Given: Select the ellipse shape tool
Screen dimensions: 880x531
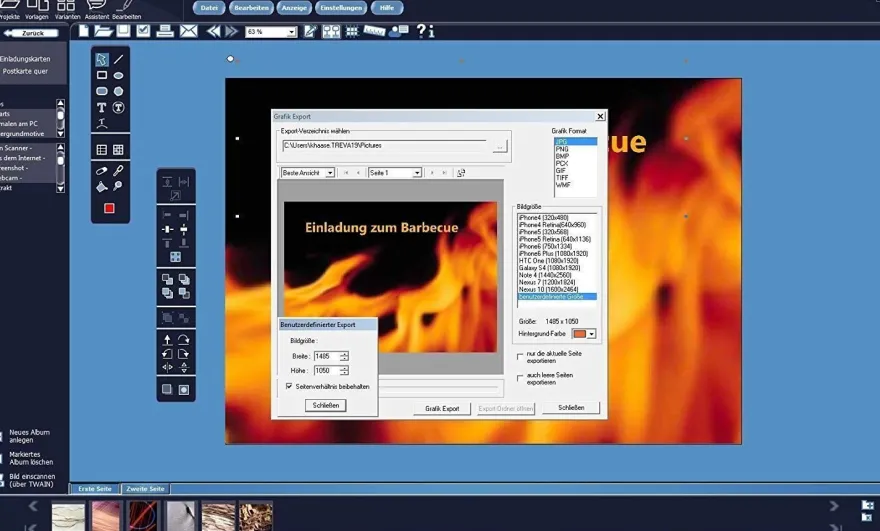Looking at the screenshot, I should click(118, 75).
